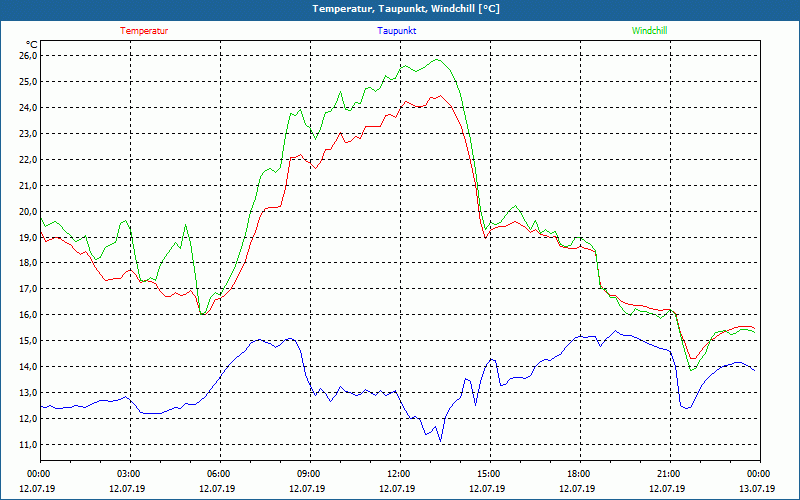The height and width of the screenshot is (500, 800).
Task: Click the 17,0 y-axis value
Action: 28,288
